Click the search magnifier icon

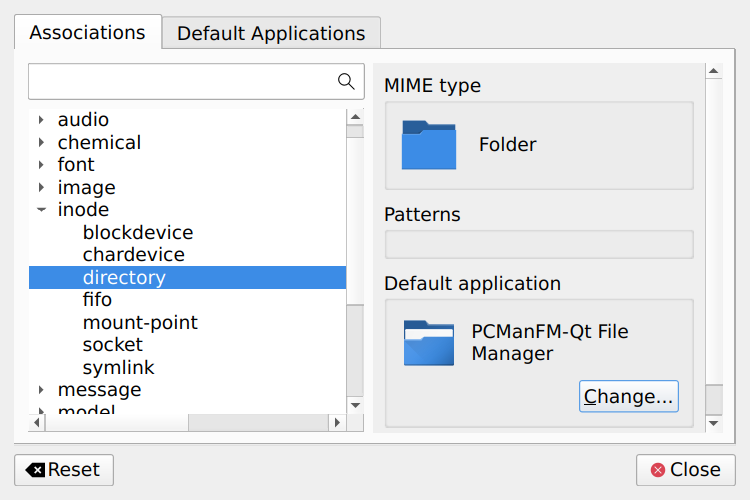point(346,81)
